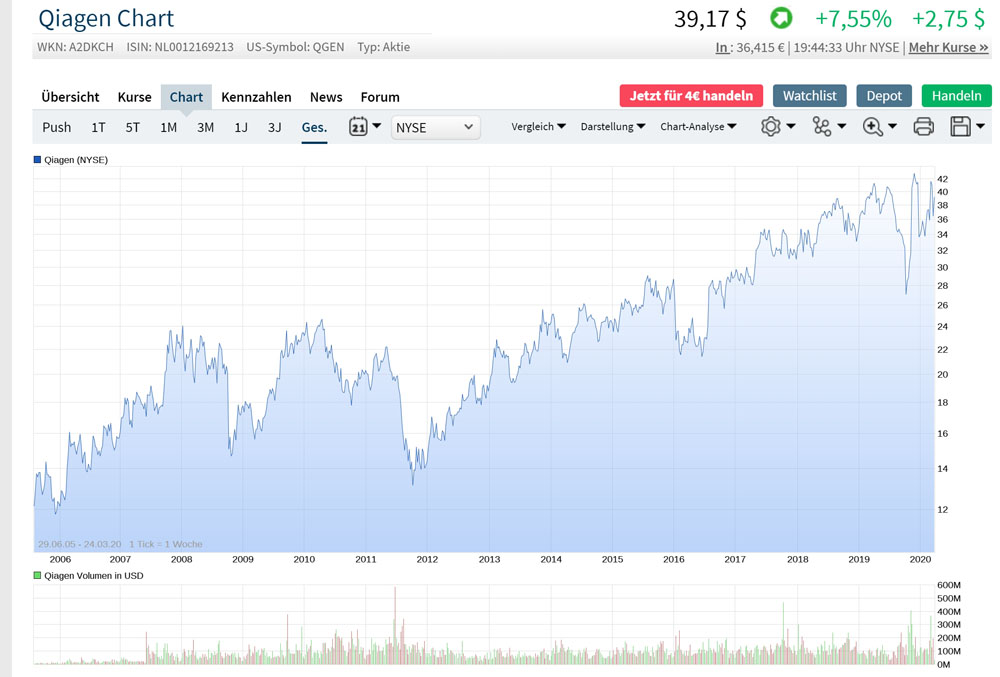1000x677 pixels.
Task: Toggle the Qiagen Volumen legend marker
Action: point(37,576)
